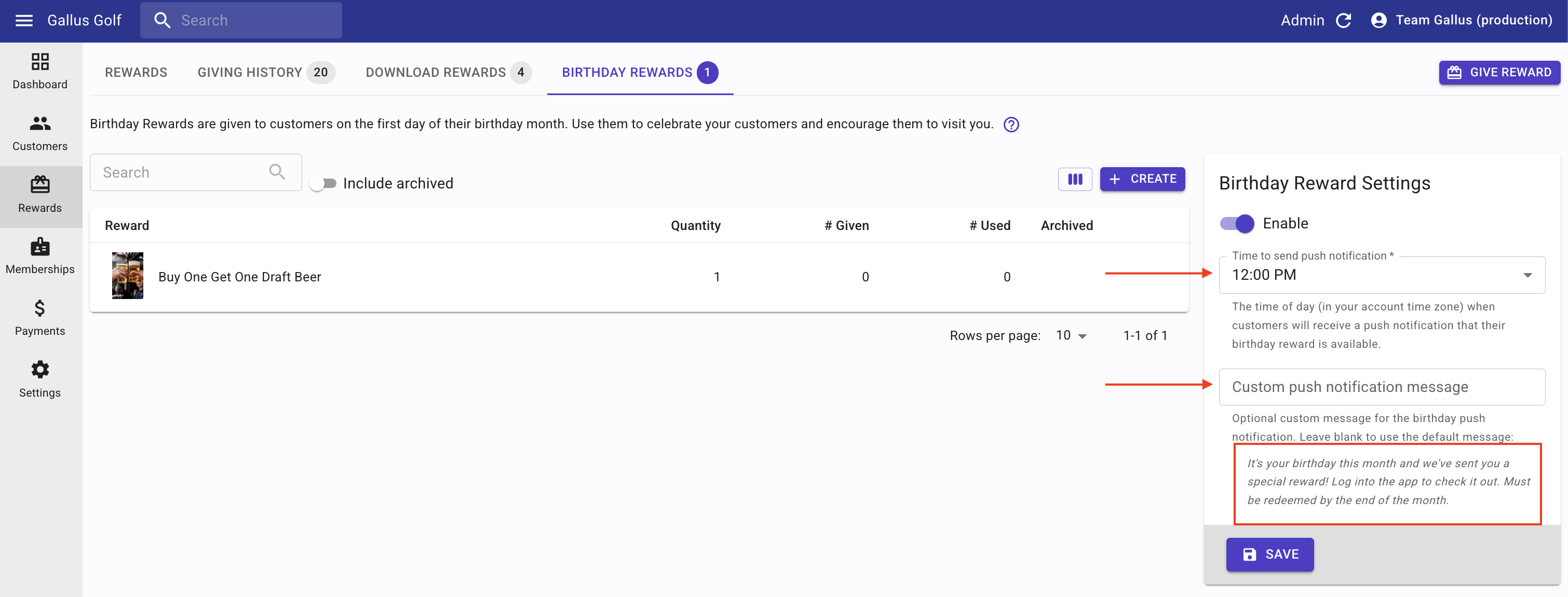Image resolution: width=1568 pixels, height=597 pixels.
Task: Click the draft beer reward thumbnail
Action: (128, 276)
